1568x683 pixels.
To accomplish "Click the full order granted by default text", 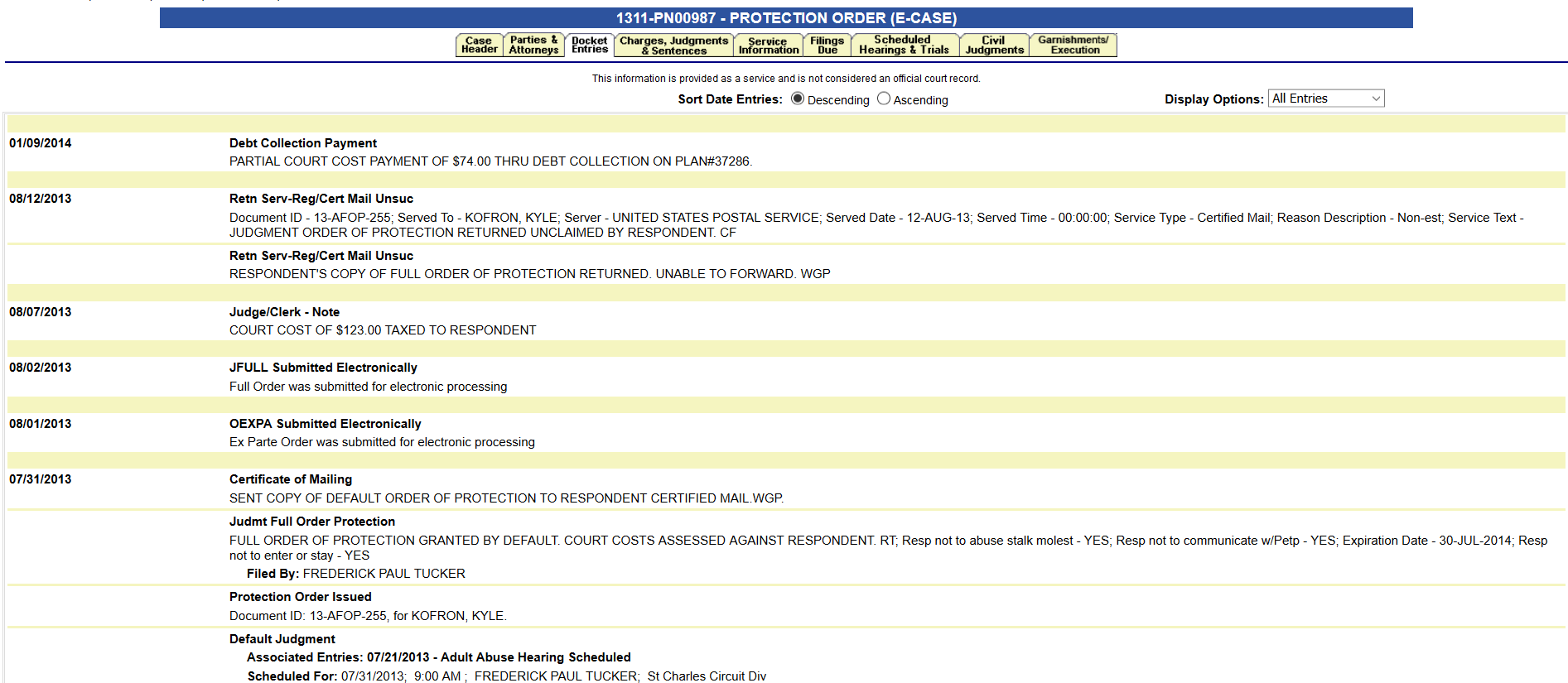I will point(889,548).
